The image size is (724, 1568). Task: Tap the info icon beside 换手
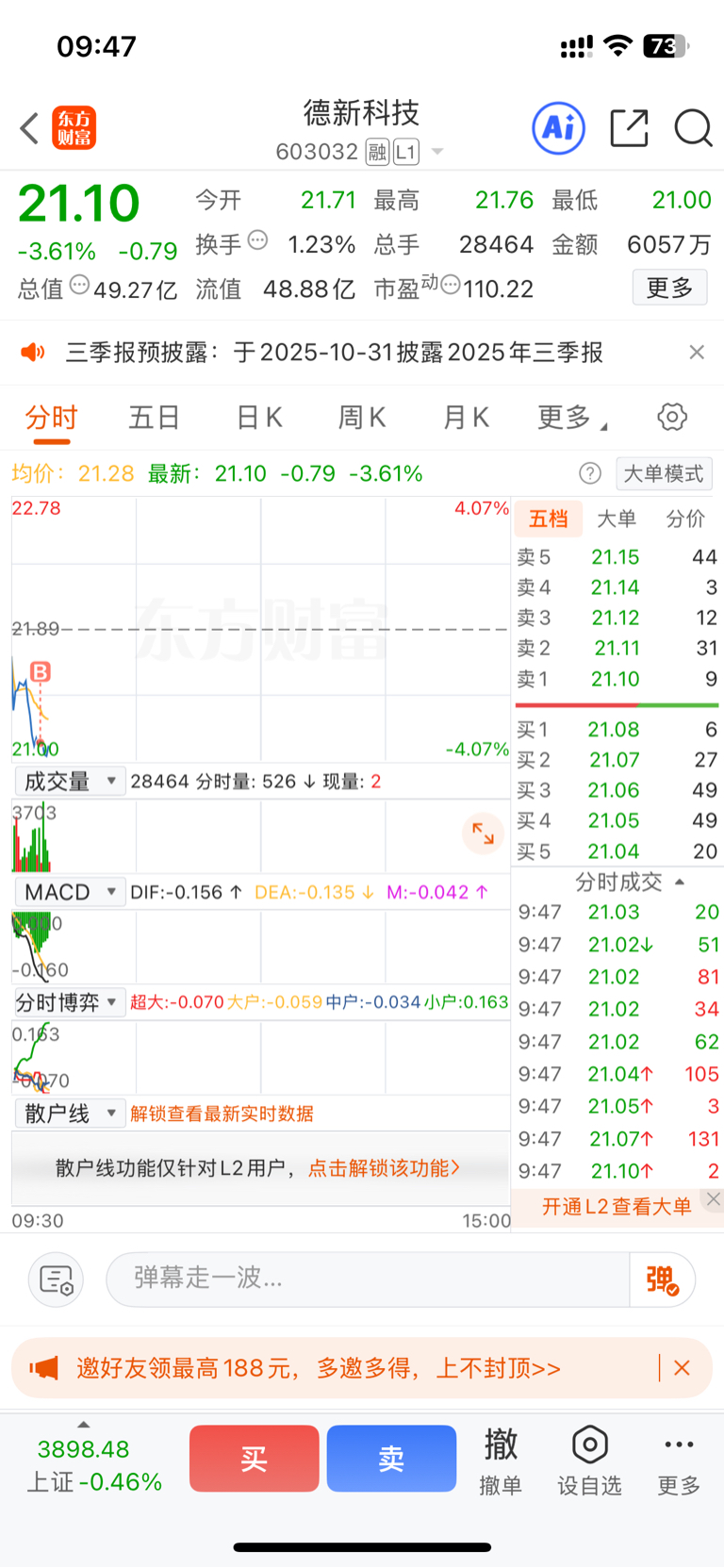click(257, 240)
